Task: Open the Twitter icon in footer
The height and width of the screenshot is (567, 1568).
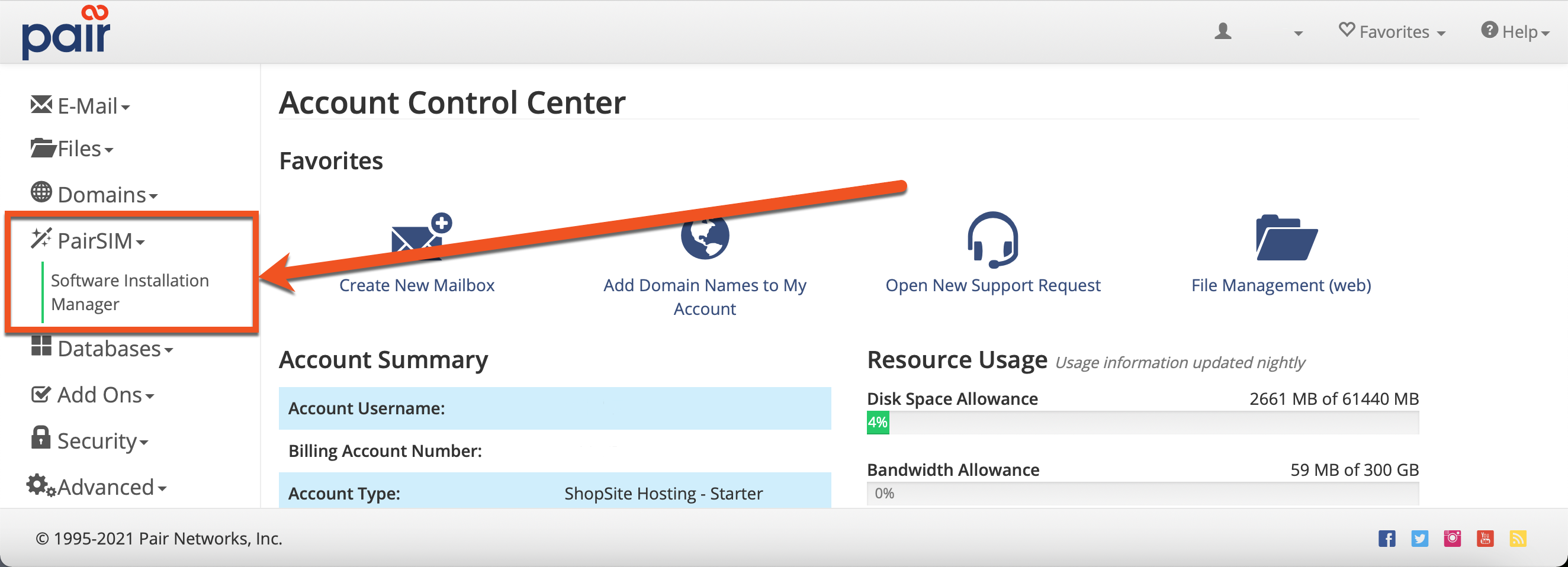Action: tap(1420, 539)
